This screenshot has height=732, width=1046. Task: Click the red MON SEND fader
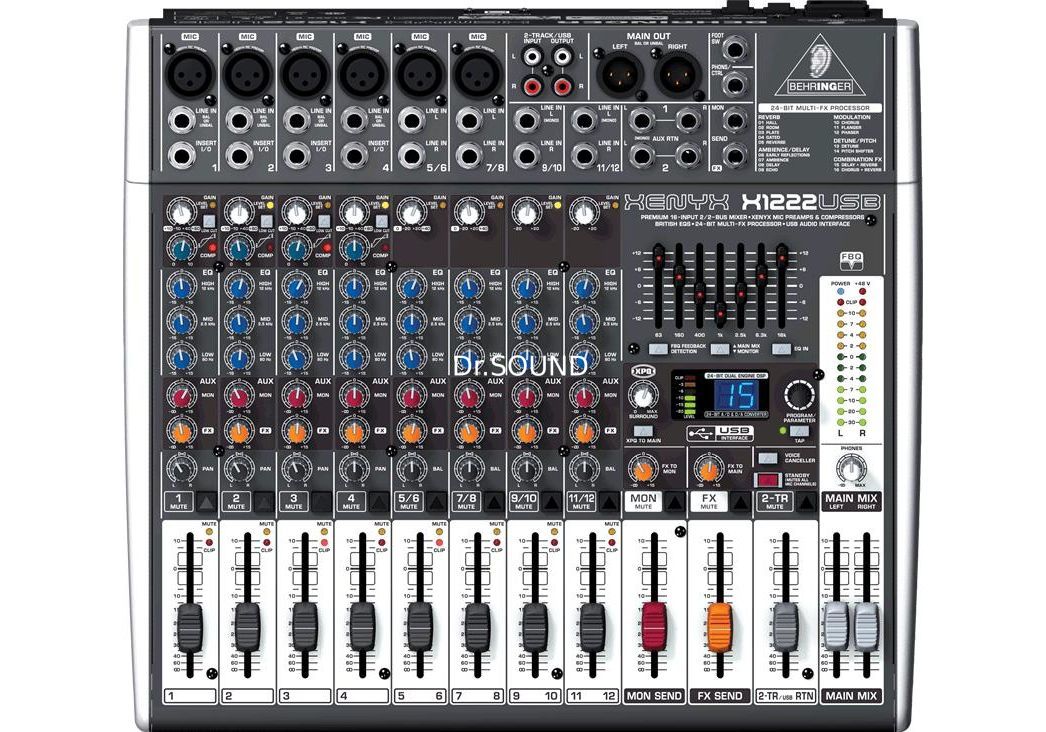pyautogui.click(x=654, y=628)
